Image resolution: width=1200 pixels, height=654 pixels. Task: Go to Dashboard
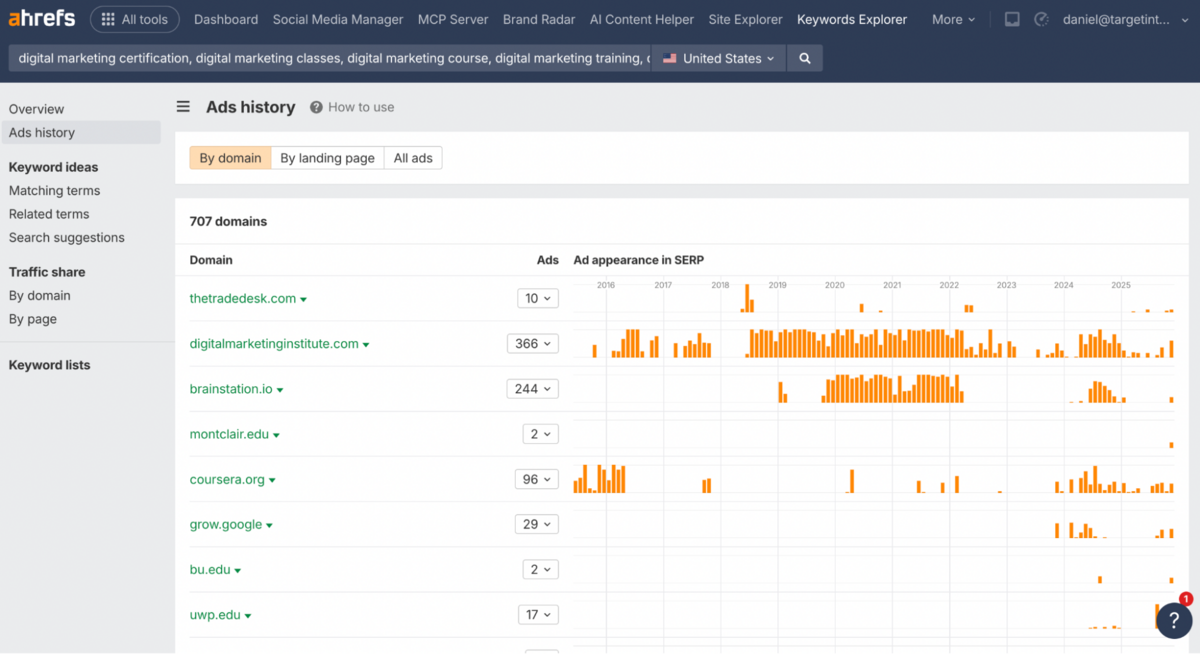click(x=226, y=19)
